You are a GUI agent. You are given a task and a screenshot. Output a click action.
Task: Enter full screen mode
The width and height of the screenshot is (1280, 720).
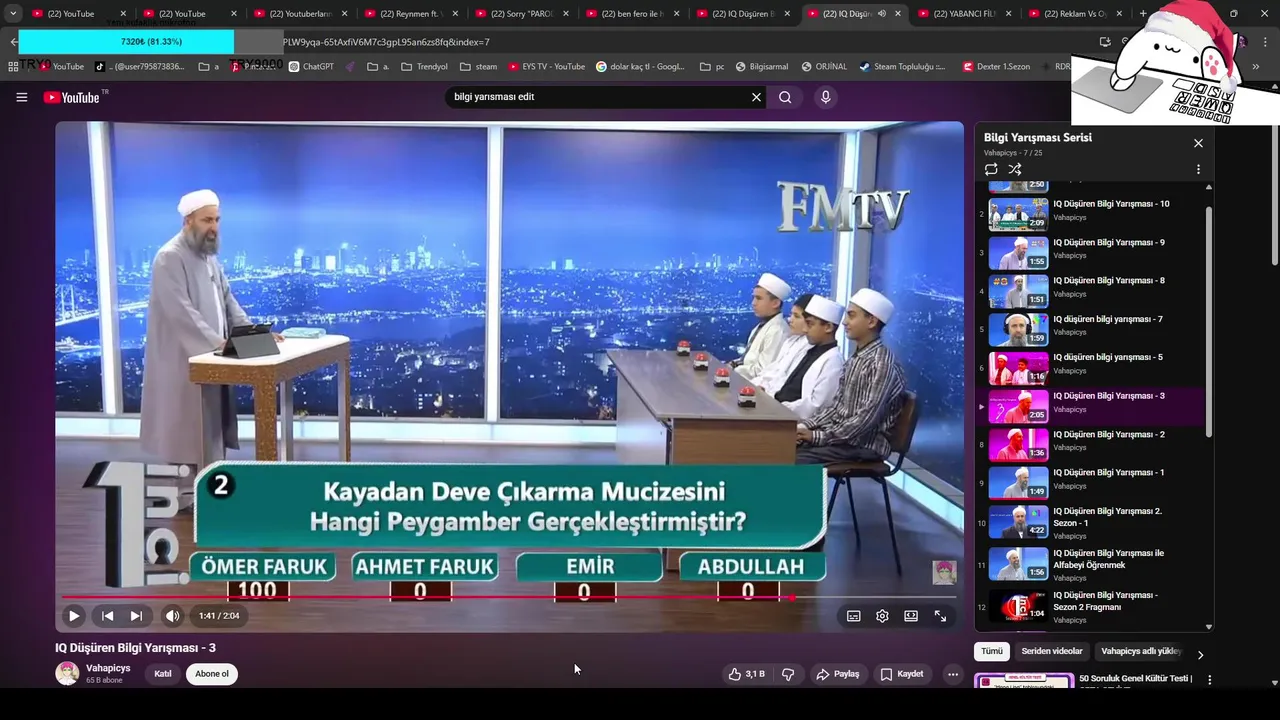pos(940,616)
